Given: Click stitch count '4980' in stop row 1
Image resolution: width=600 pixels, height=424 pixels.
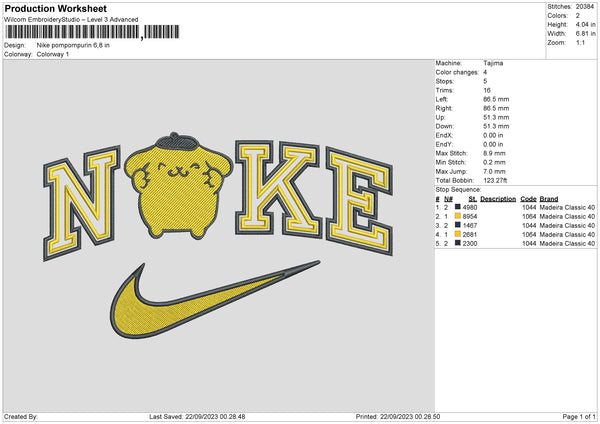Looking at the screenshot, I should [x=470, y=207].
